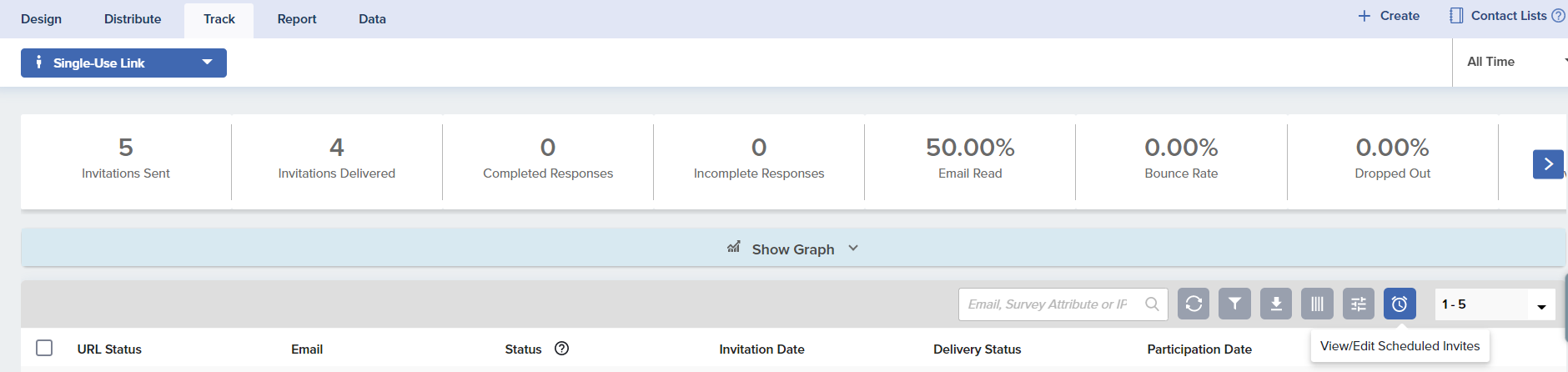This screenshot has width=1568, height=372.
Task: Open the sliders settings icon
Action: coord(1359,304)
